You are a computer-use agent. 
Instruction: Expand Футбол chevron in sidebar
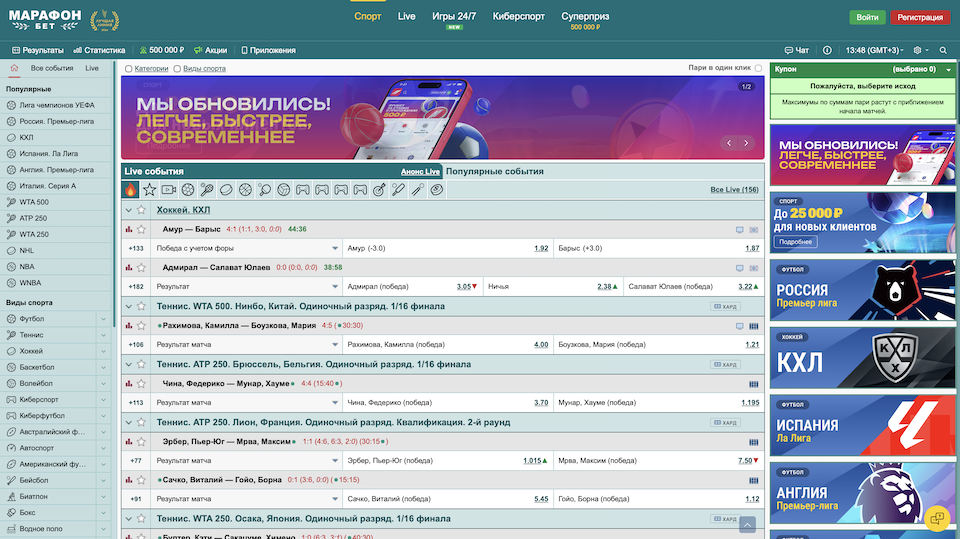(103, 319)
